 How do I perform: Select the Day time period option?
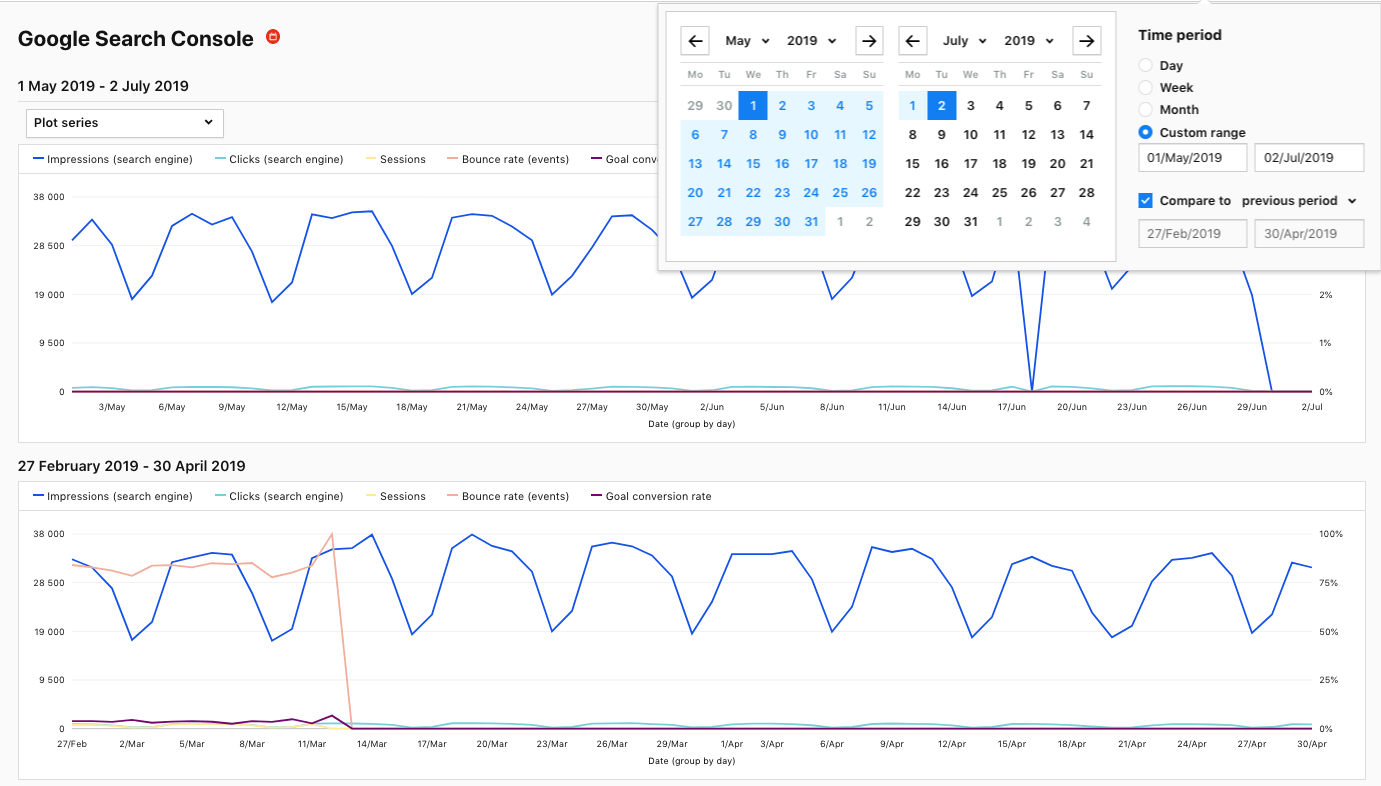tap(1146, 66)
